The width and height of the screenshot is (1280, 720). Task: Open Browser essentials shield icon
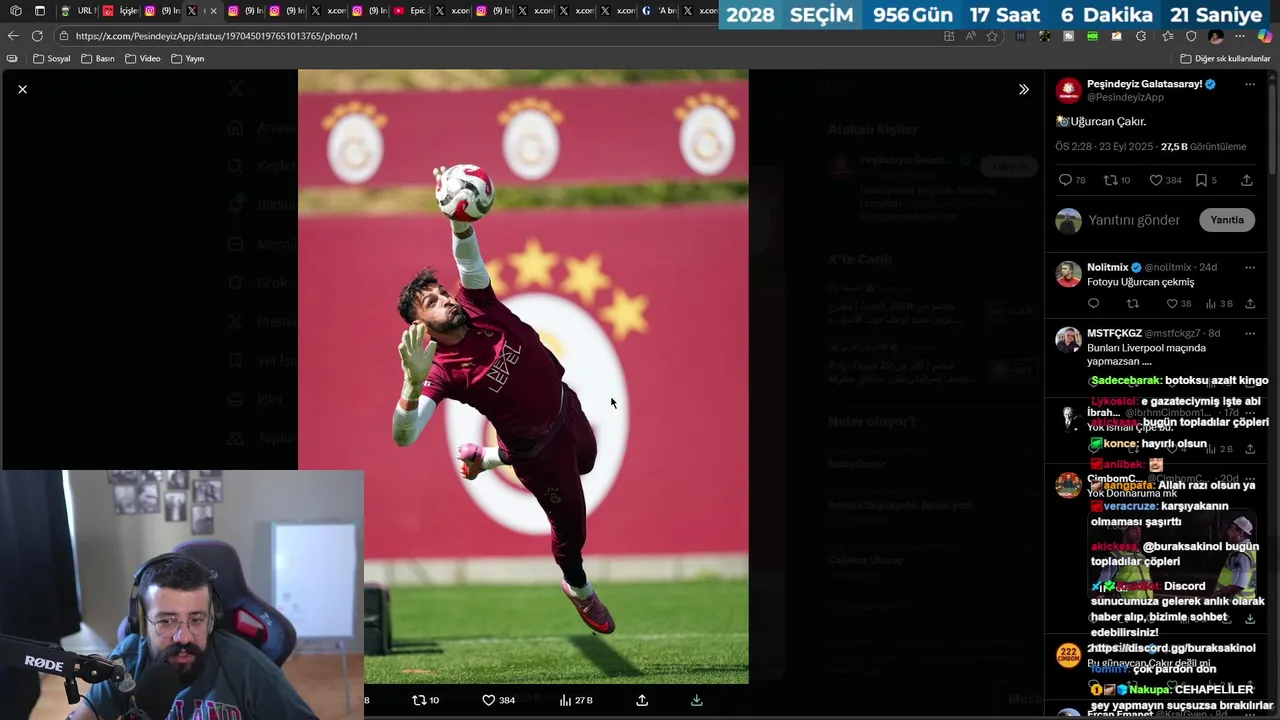[1191, 36]
